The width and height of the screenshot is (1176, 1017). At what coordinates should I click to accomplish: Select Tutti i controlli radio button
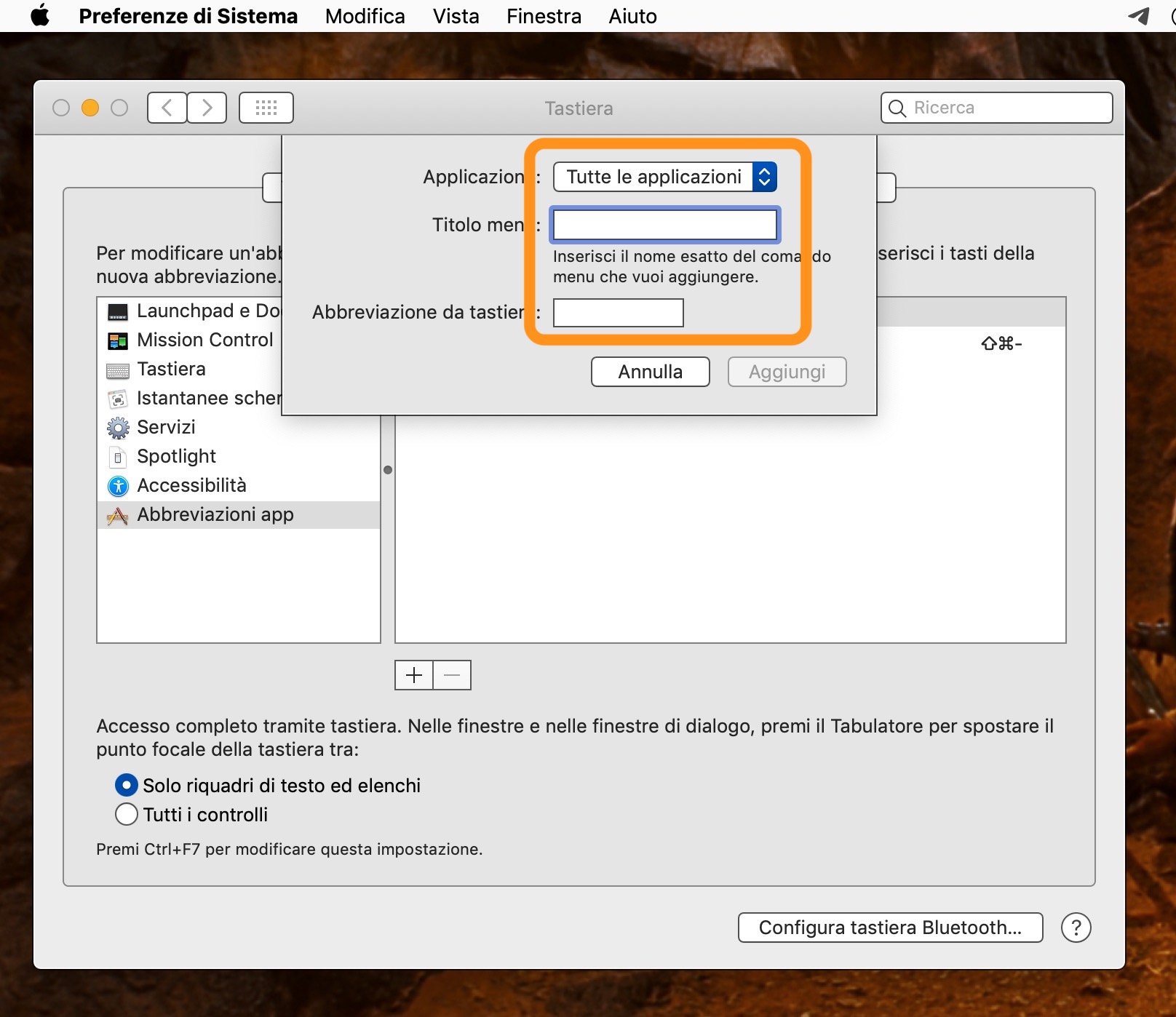tap(127, 814)
